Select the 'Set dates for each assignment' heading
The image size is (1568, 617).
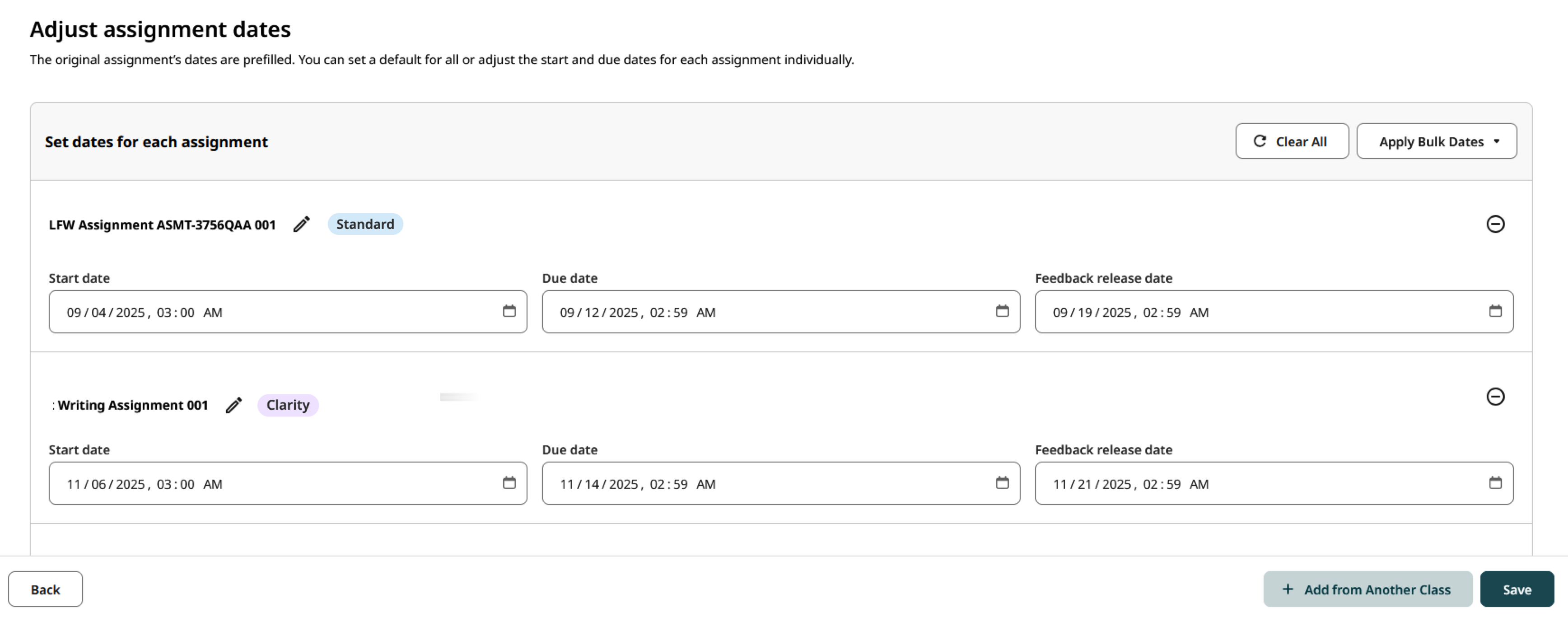coord(156,142)
